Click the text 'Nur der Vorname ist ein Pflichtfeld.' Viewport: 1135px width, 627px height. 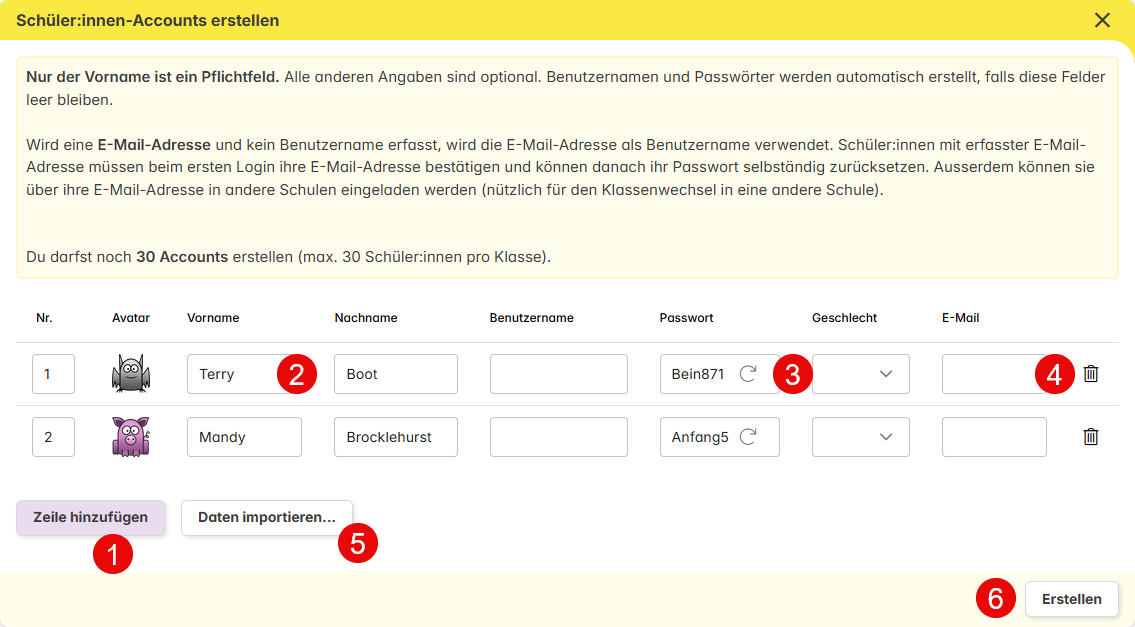click(x=153, y=77)
